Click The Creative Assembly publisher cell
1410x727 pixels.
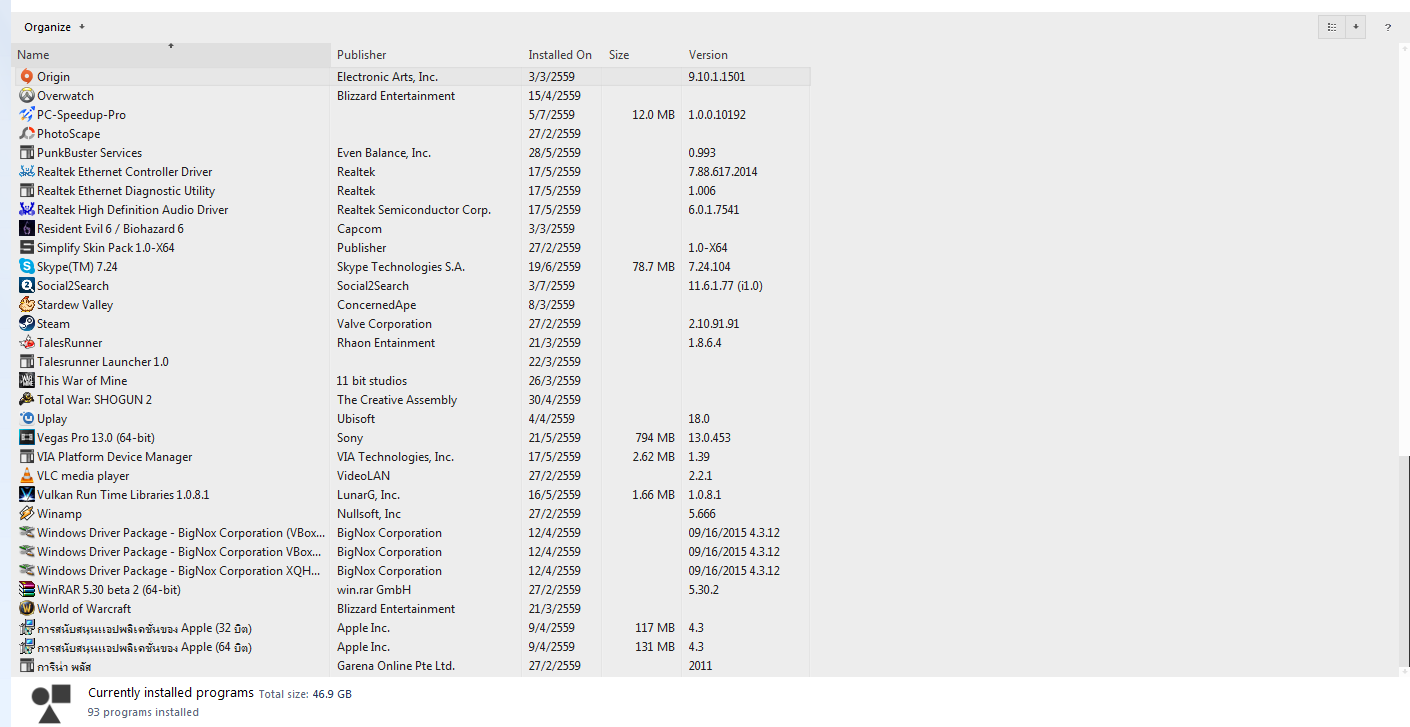[397, 400]
